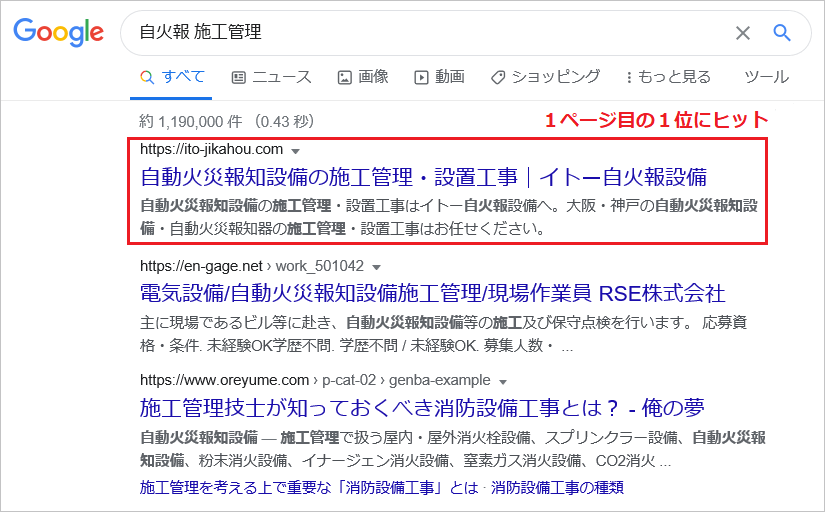The height and width of the screenshot is (512, 825).
Task: Click the snippet beginning 自動火災報知設備の施工管理・設置工事はイトー
Action: tap(449, 217)
